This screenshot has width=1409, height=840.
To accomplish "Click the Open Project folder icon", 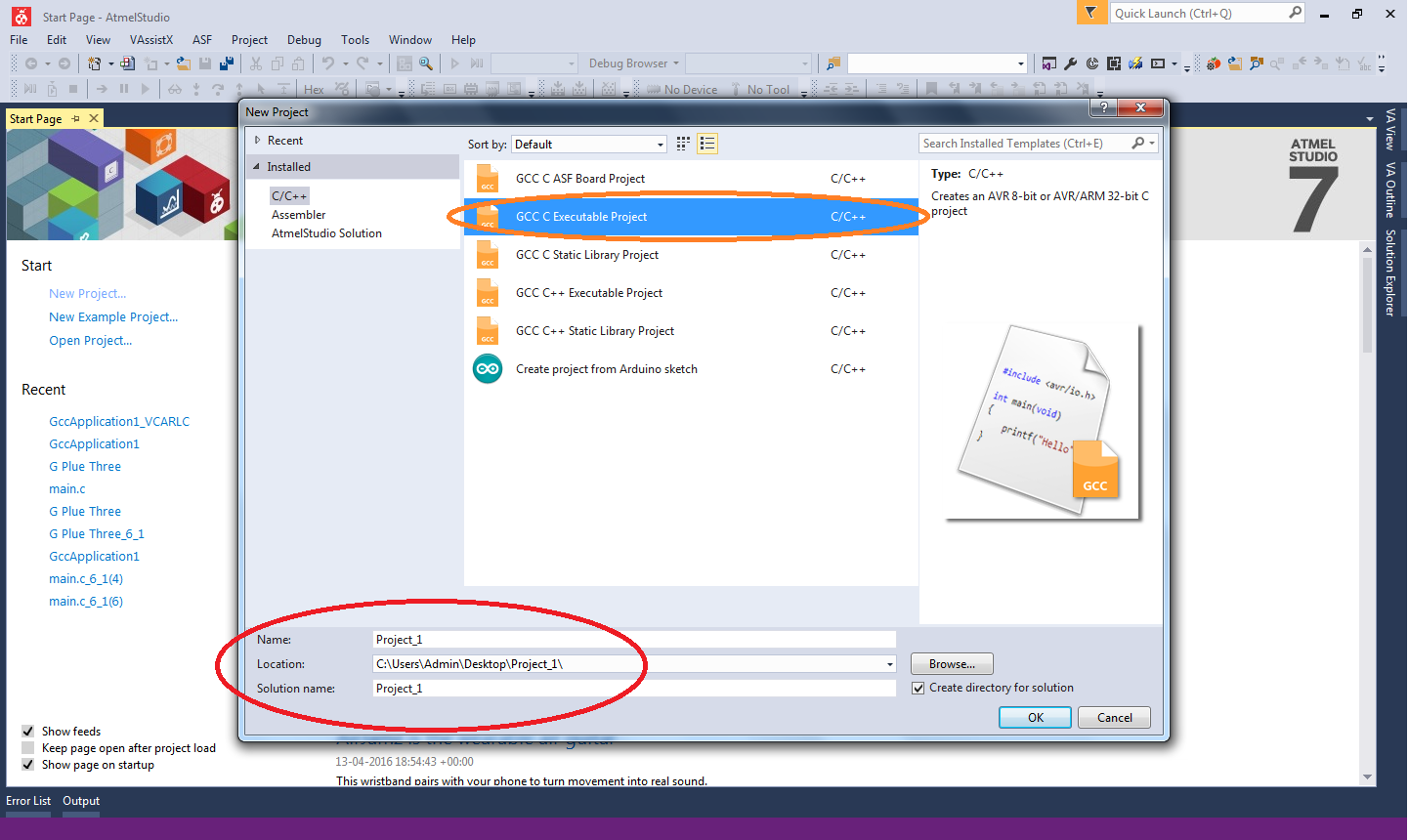I will [183, 63].
